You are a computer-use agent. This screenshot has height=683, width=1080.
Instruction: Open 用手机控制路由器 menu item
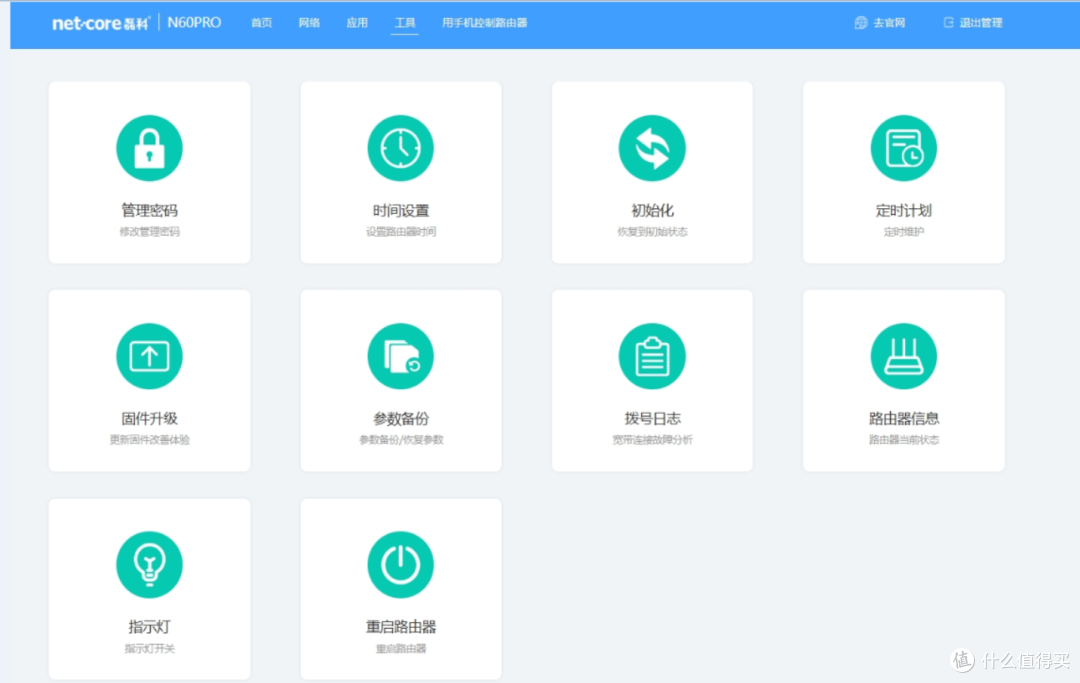484,23
